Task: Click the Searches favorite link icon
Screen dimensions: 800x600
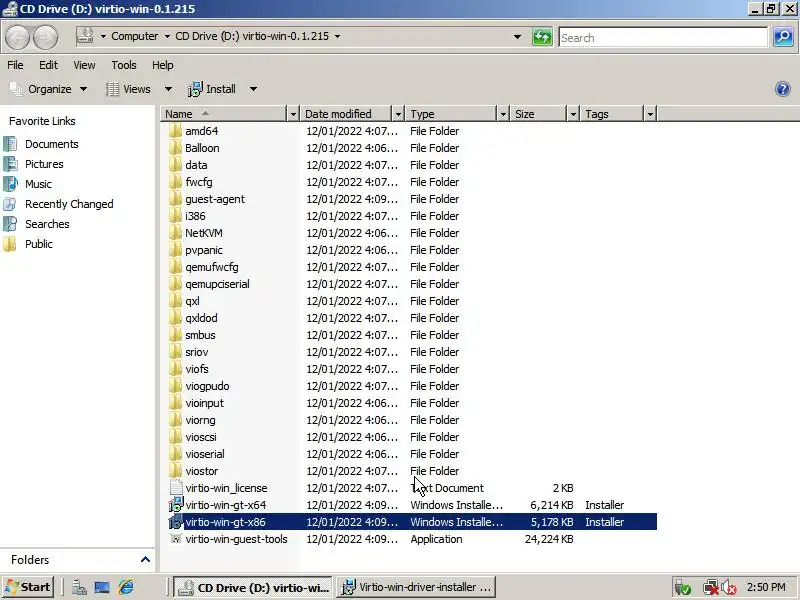Action: (10, 223)
